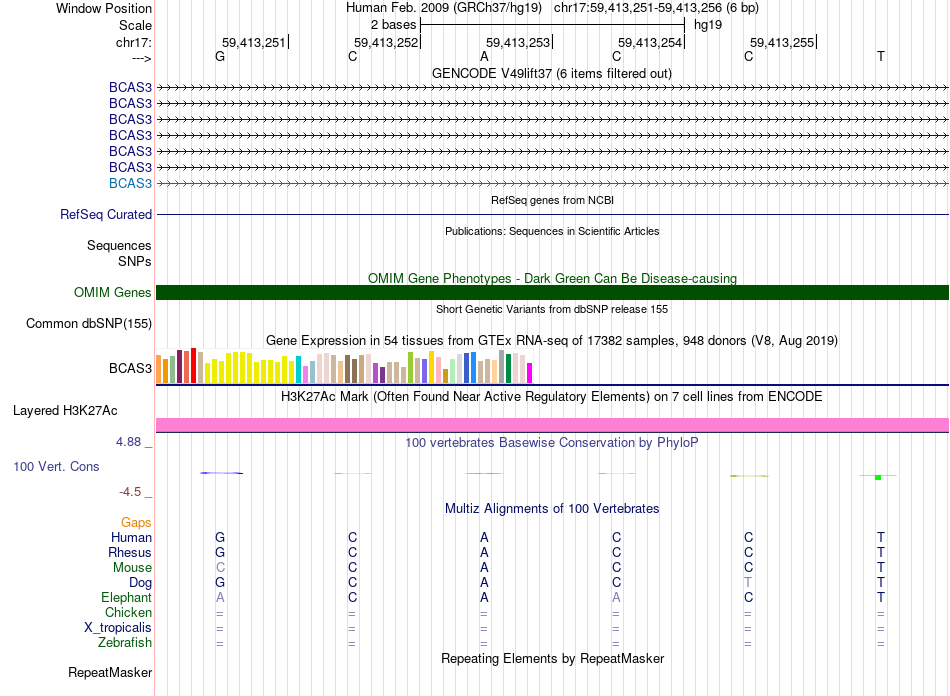Open Publications: Sequences in Scientific Articles title

point(552,231)
